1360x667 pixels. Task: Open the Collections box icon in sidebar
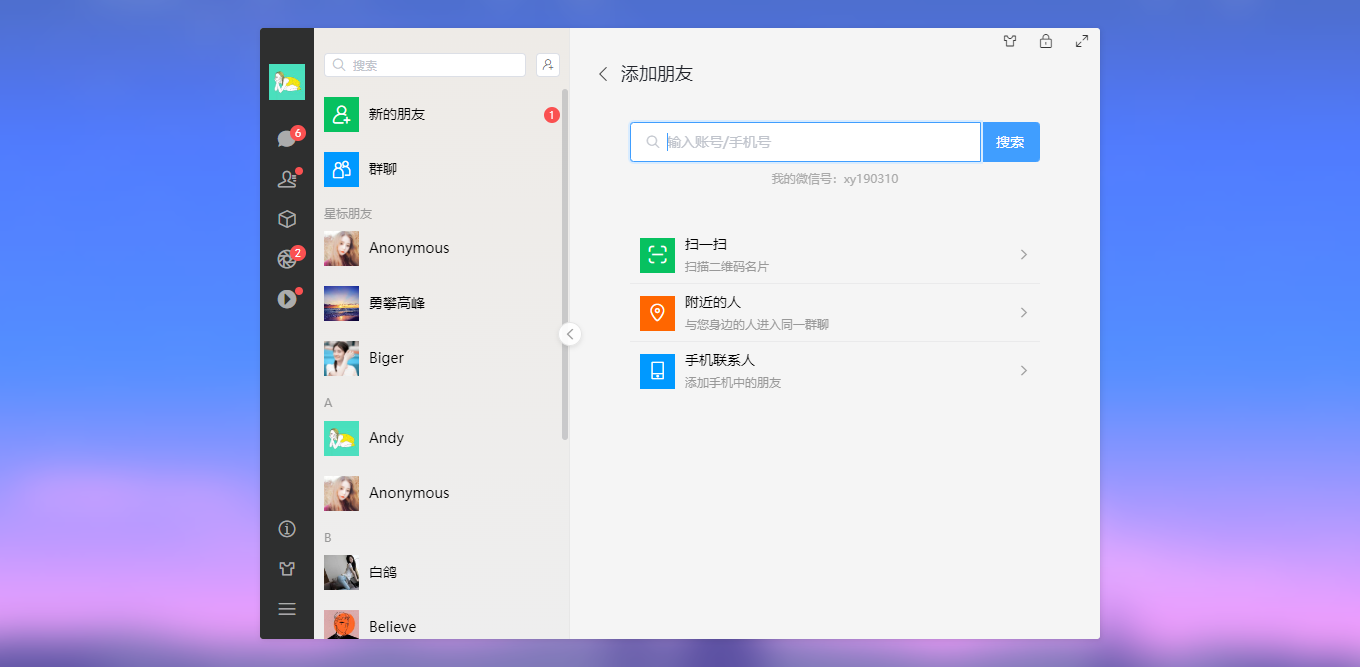coord(287,218)
